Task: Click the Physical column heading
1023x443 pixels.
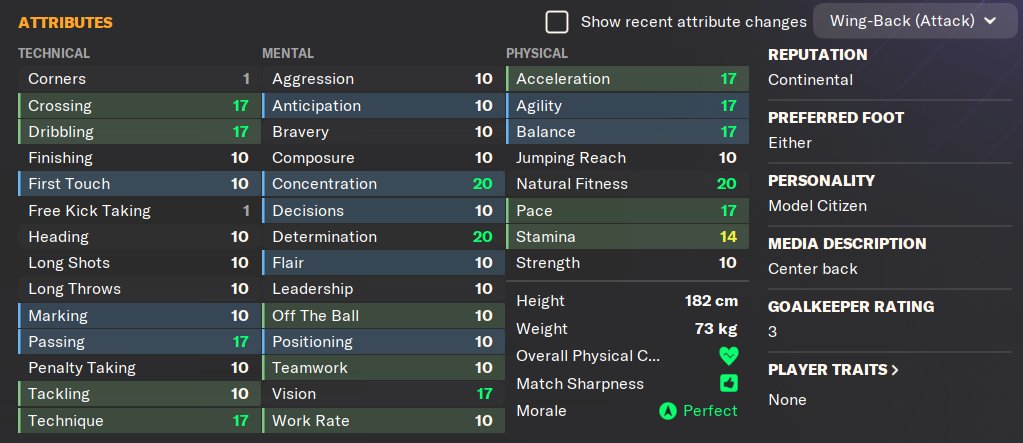Action: (x=537, y=53)
